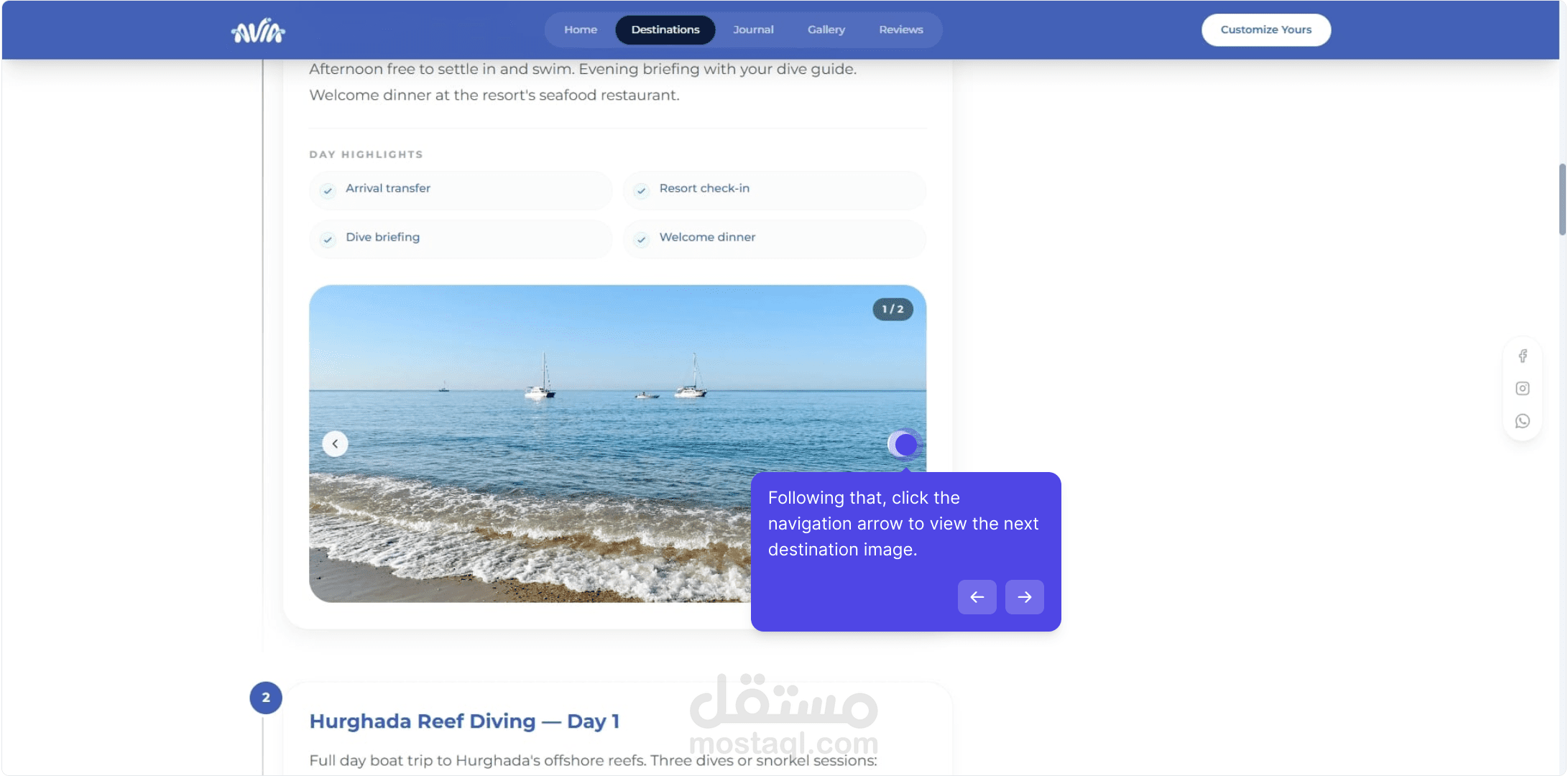Screen dimensions: 1568x776
Task: Advance to next tour step arrow
Action: click(1024, 597)
